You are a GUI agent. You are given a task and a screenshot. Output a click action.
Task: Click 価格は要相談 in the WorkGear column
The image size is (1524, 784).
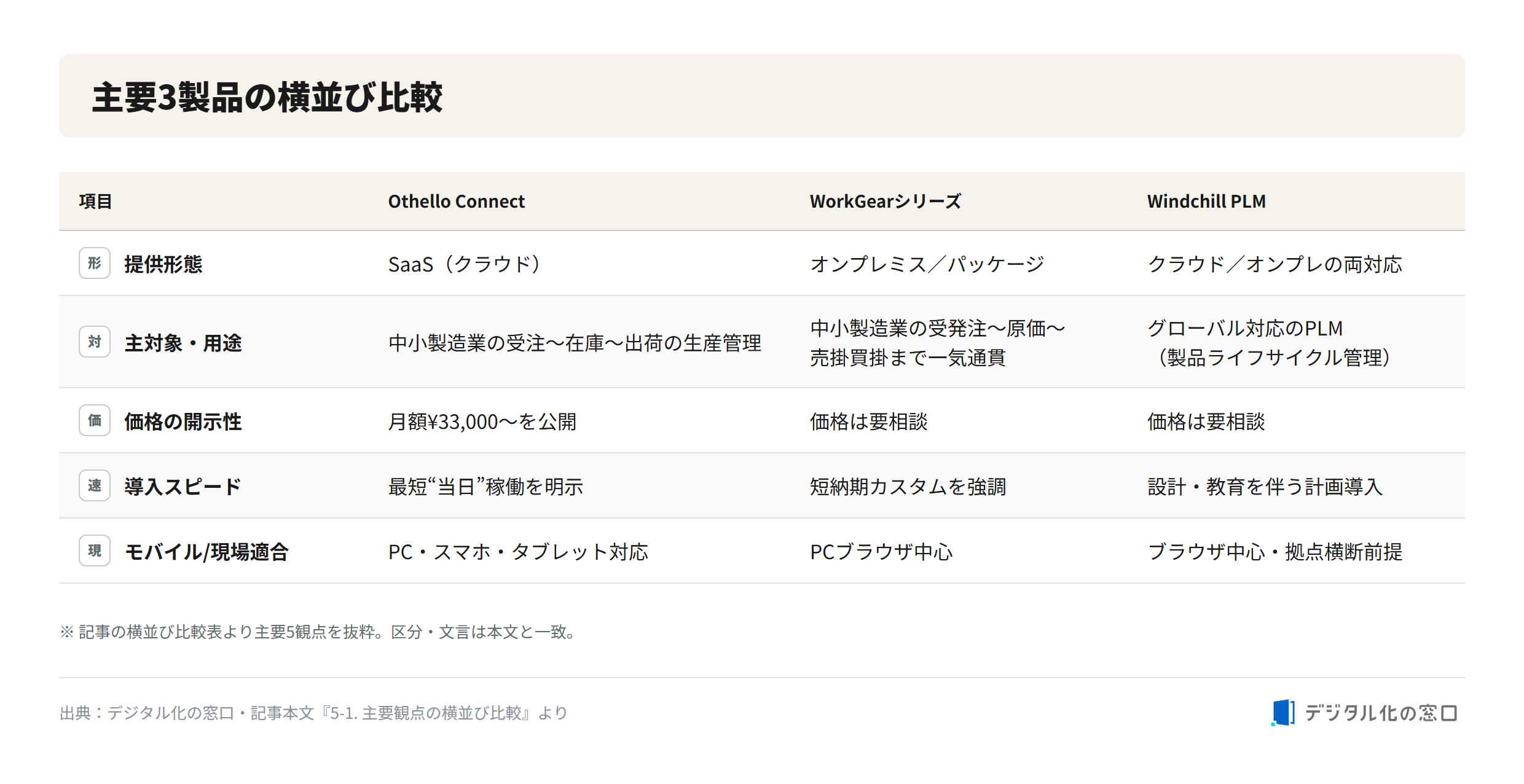pyautogui.click(x=869, y=421)
